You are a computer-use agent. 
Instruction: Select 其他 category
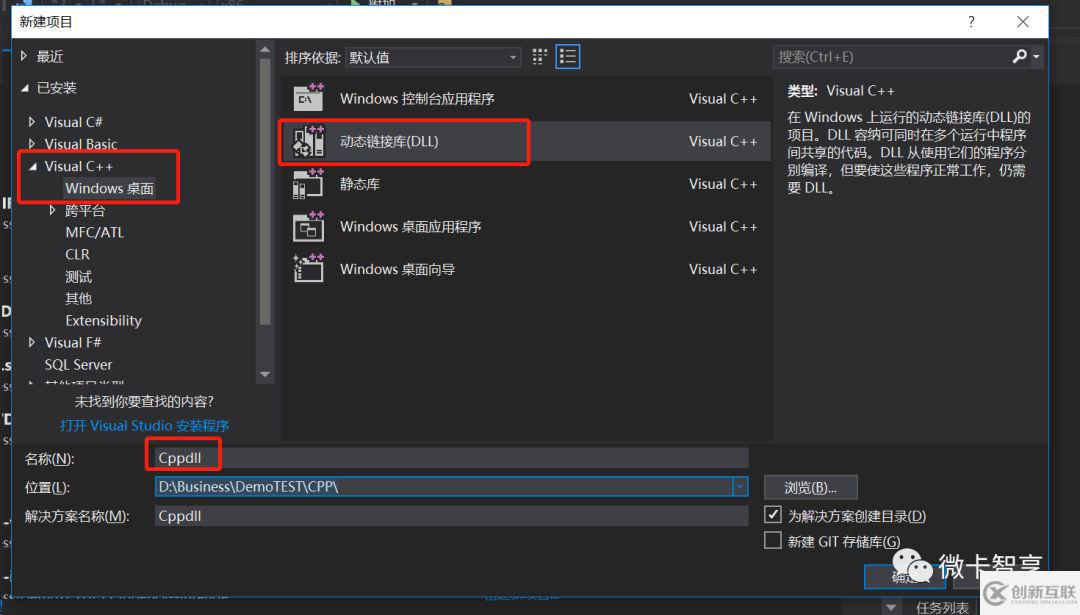[x=79, y=298]
